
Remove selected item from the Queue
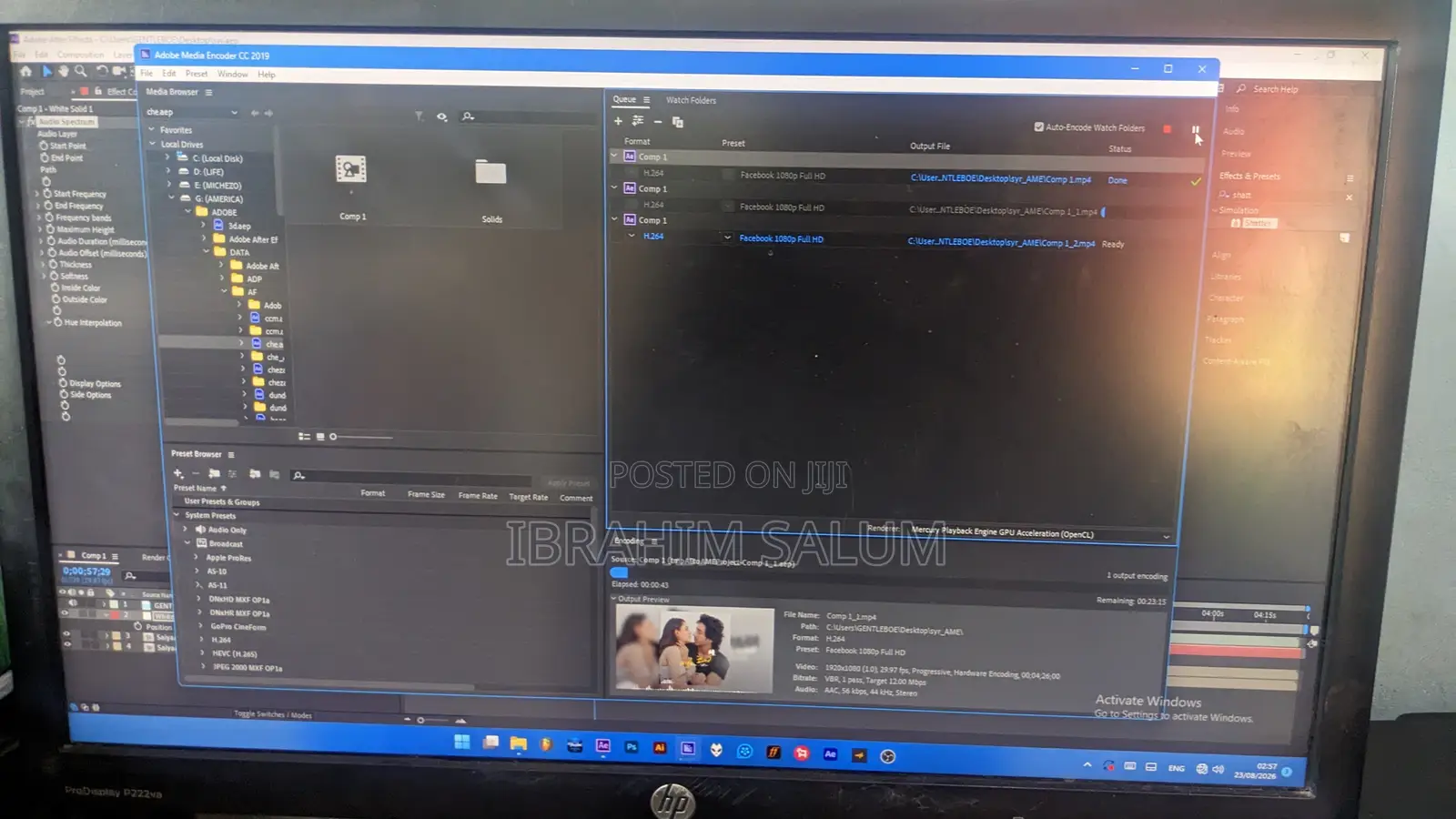(x=657, y=122)
